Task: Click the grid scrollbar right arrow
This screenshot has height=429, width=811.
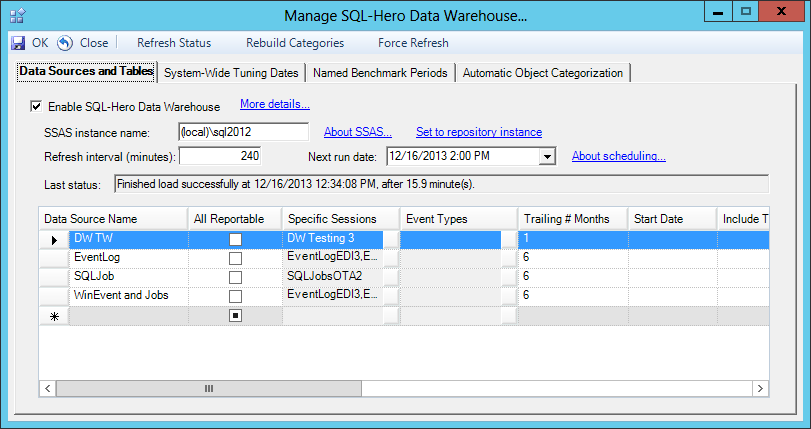Action: pyautogui.click(x=760, y=388)
